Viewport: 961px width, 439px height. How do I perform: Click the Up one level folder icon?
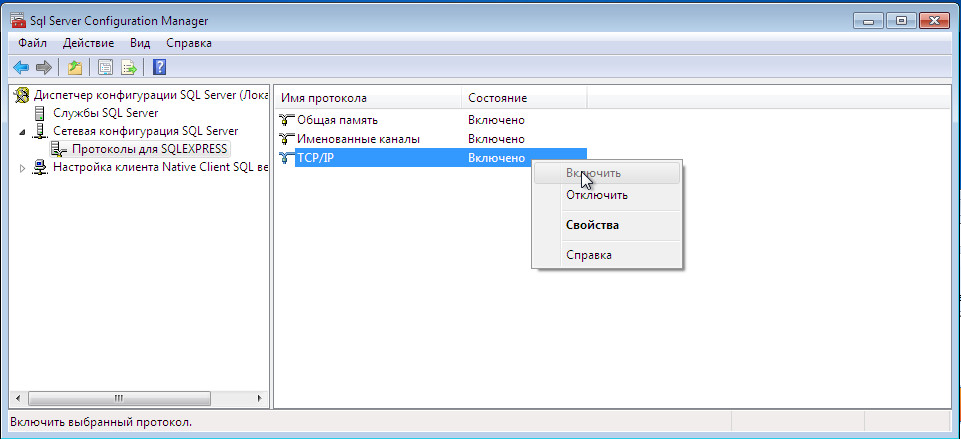[75, 67]
